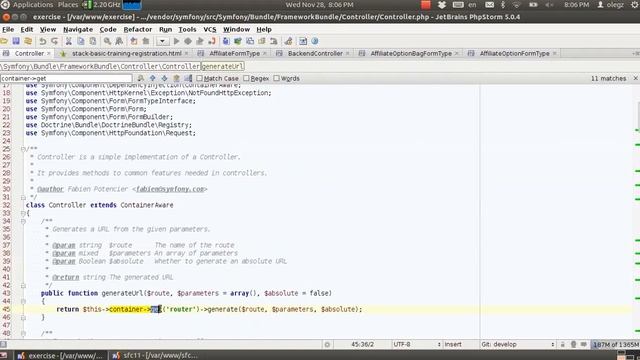The width and height of the screenshot is (640, 360).
Task: Open the Code menu
Action: coord(108,29)
